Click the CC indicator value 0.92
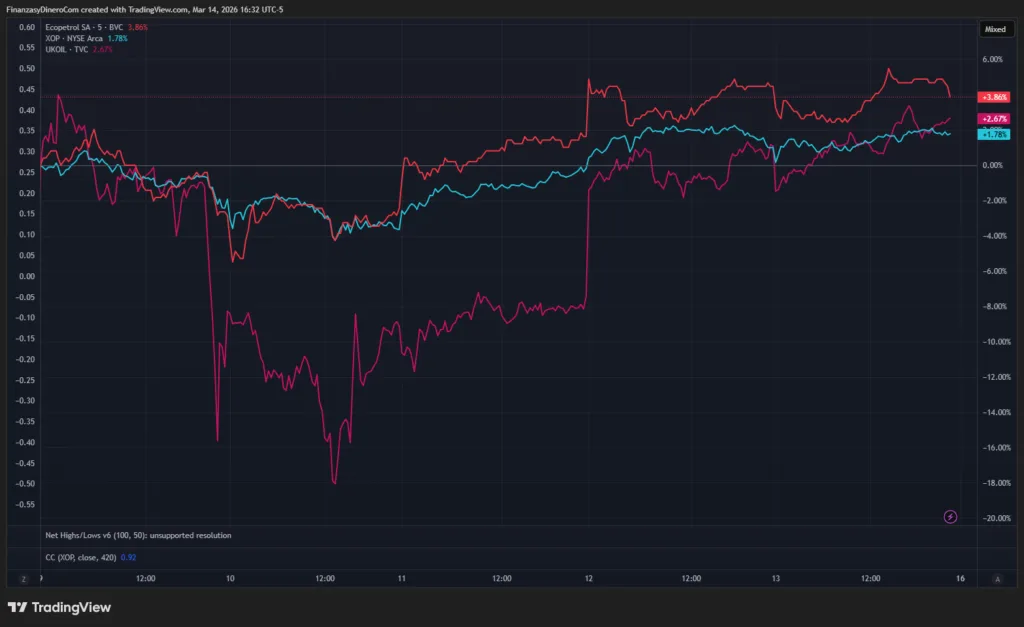This screenshot has height=627, width=1024. click(128, 555)
